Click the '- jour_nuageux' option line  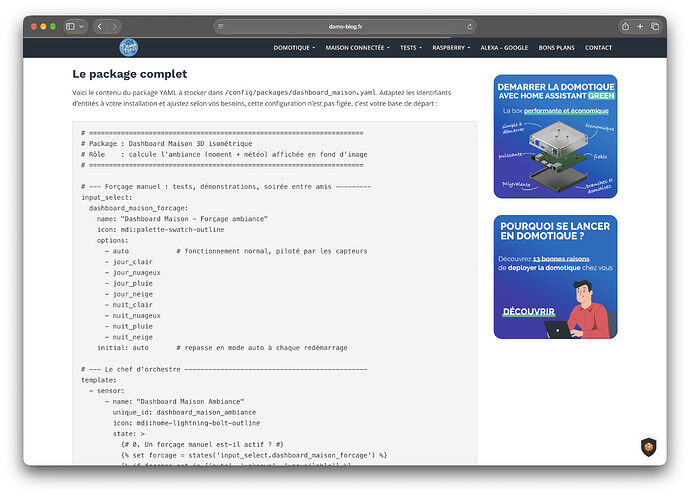(132, 273)
